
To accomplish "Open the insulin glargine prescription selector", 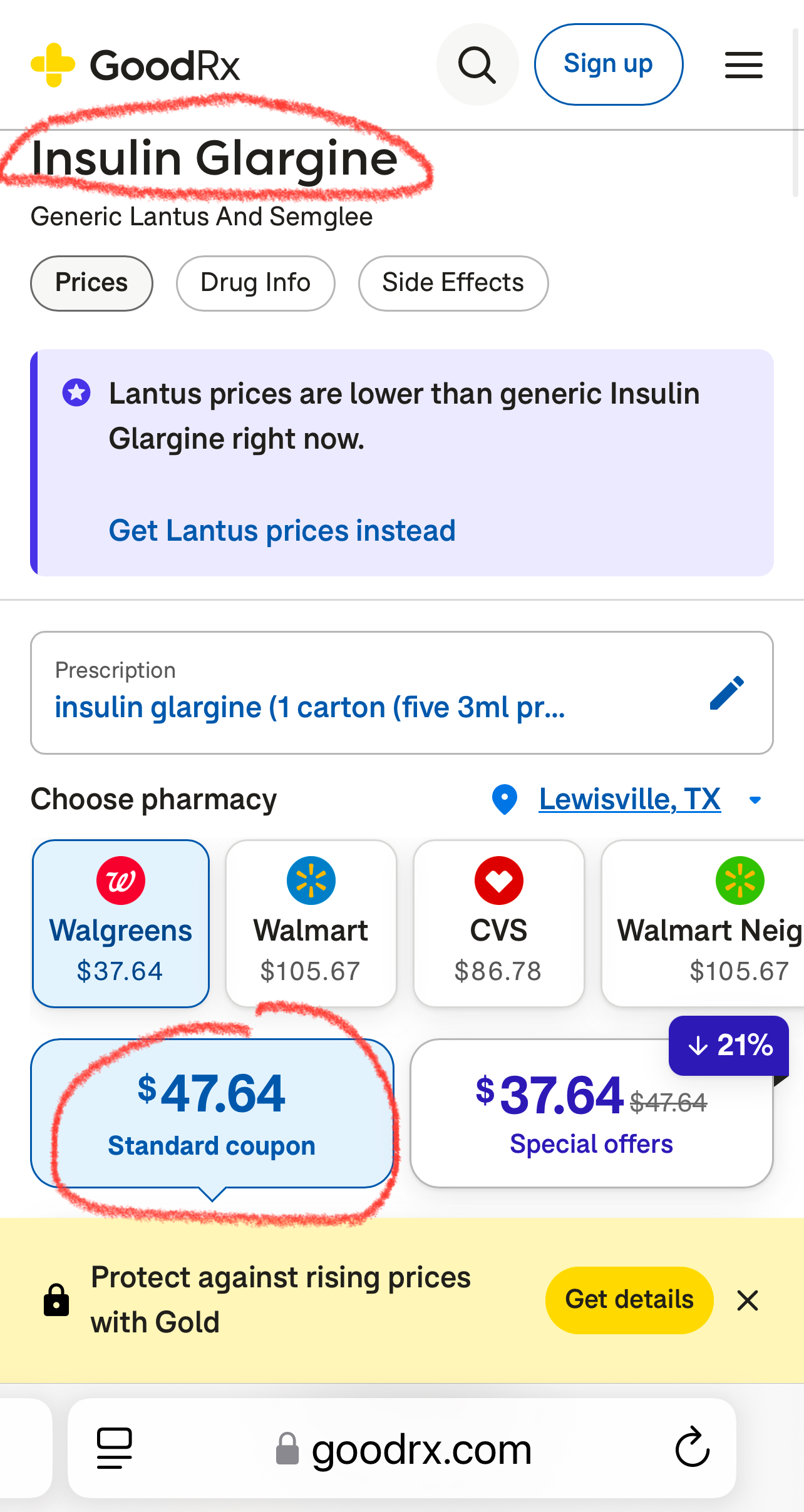I will point(311,707).
